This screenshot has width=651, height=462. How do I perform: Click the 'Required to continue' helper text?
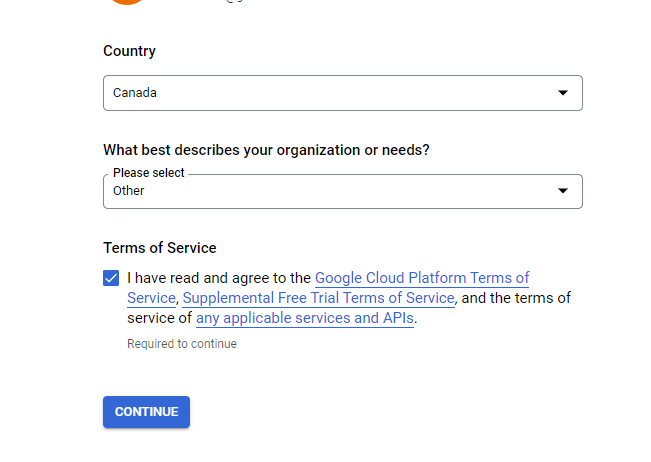[182, 344]
